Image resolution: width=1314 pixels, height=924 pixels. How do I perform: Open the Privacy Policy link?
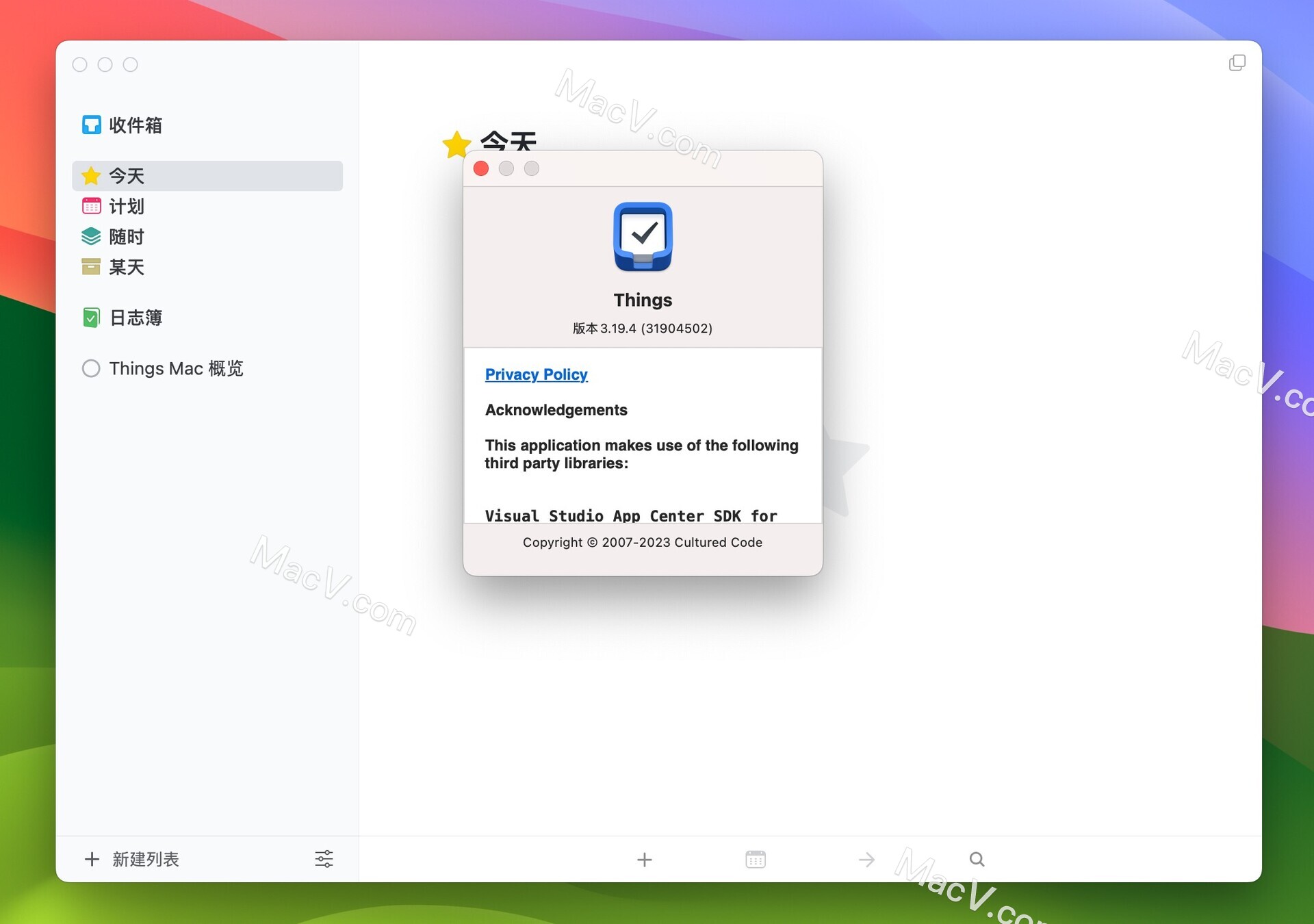pyautogui.click(x=537, y=374)
